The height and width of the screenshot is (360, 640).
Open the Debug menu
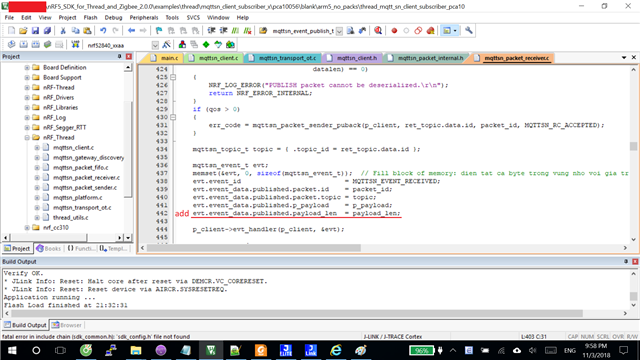(x=113, y=18)
